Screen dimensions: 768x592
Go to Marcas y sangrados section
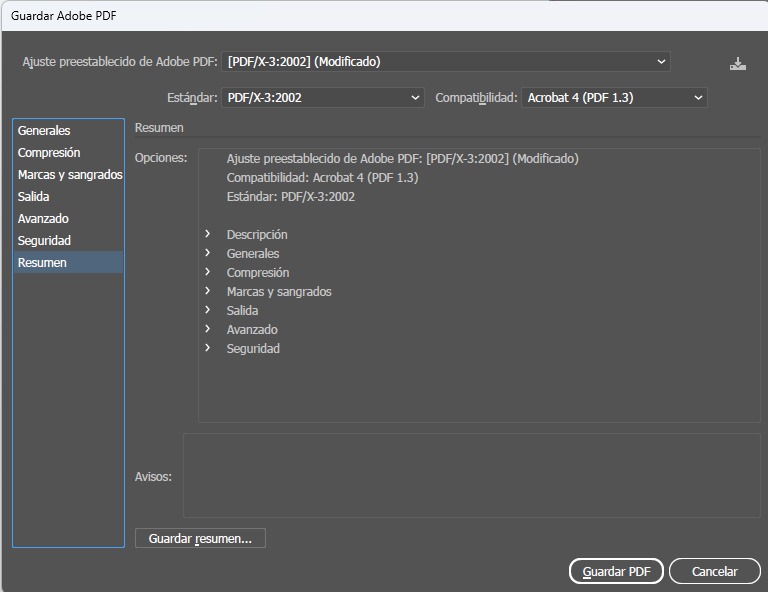tap(69, 175)
